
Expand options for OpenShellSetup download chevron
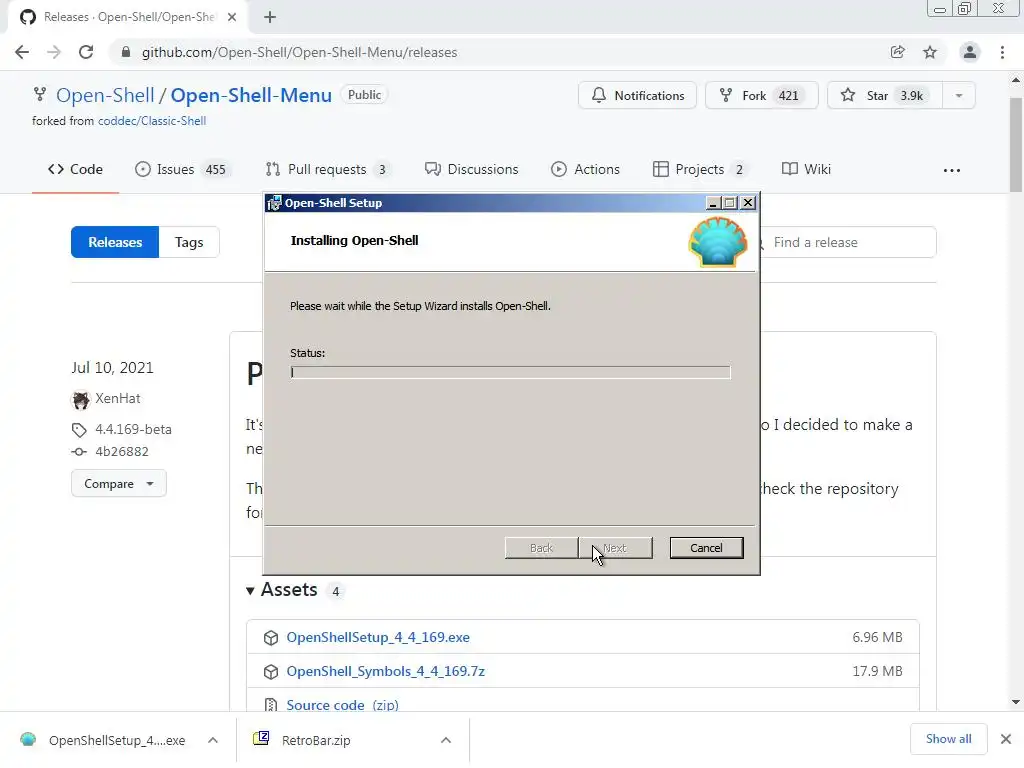213,740
